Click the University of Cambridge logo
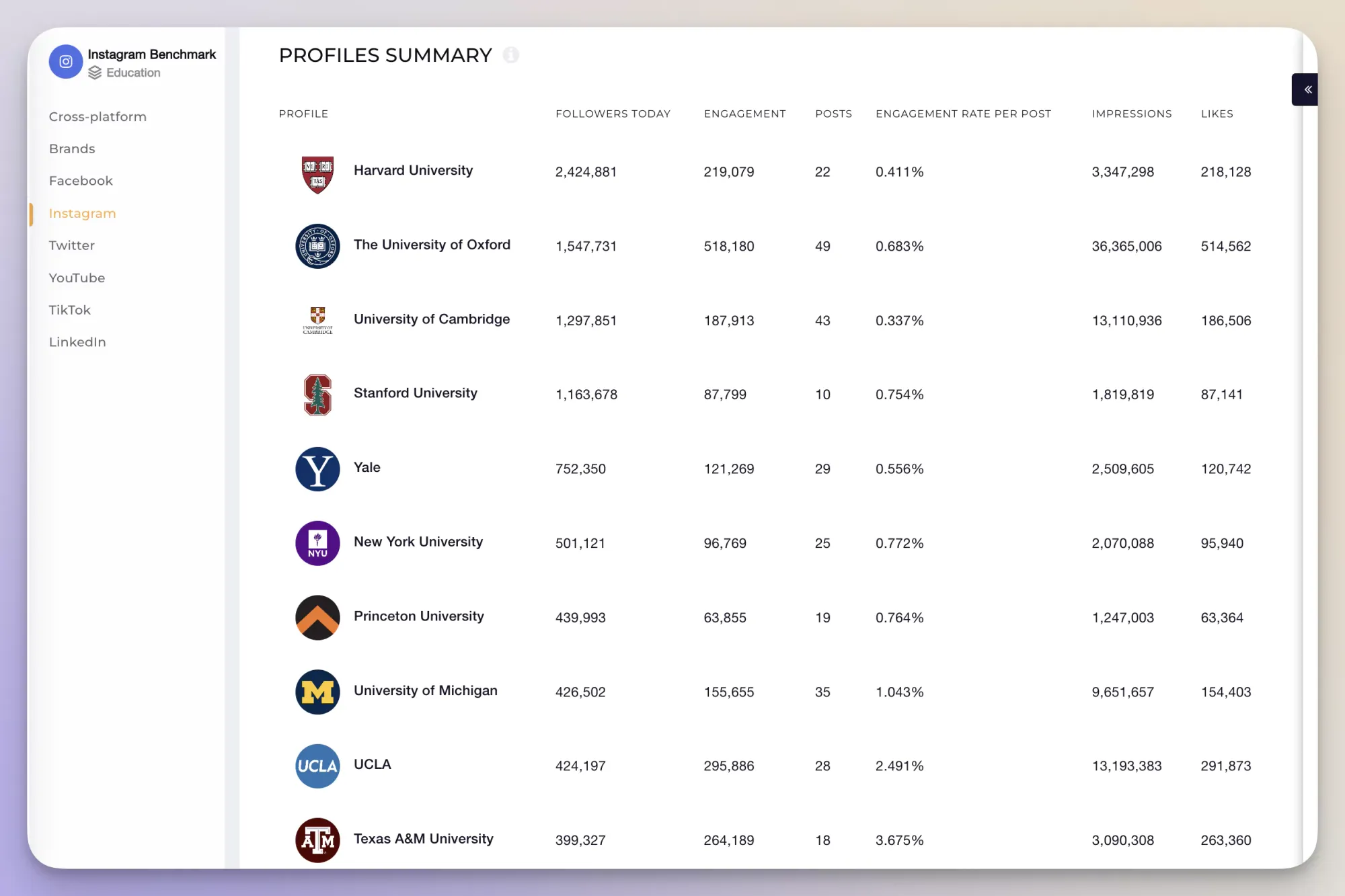This screenshot has height=896, width=1345. (x=317, y=321)
